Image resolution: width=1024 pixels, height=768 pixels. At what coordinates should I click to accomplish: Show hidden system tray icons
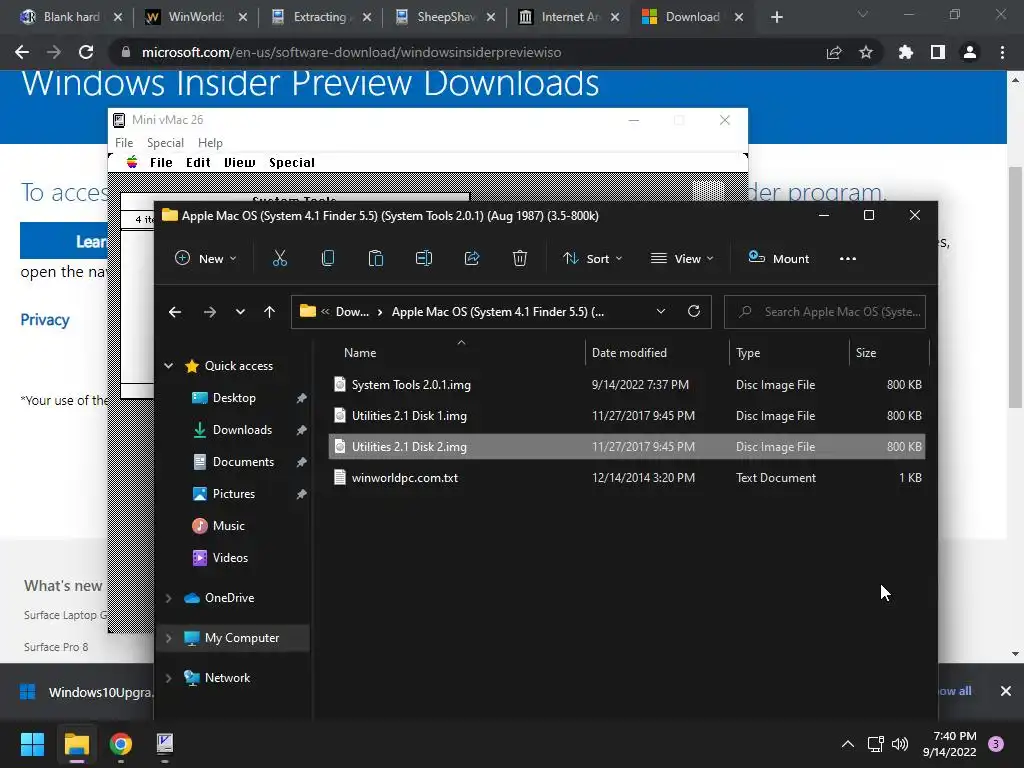click(848, 744)
